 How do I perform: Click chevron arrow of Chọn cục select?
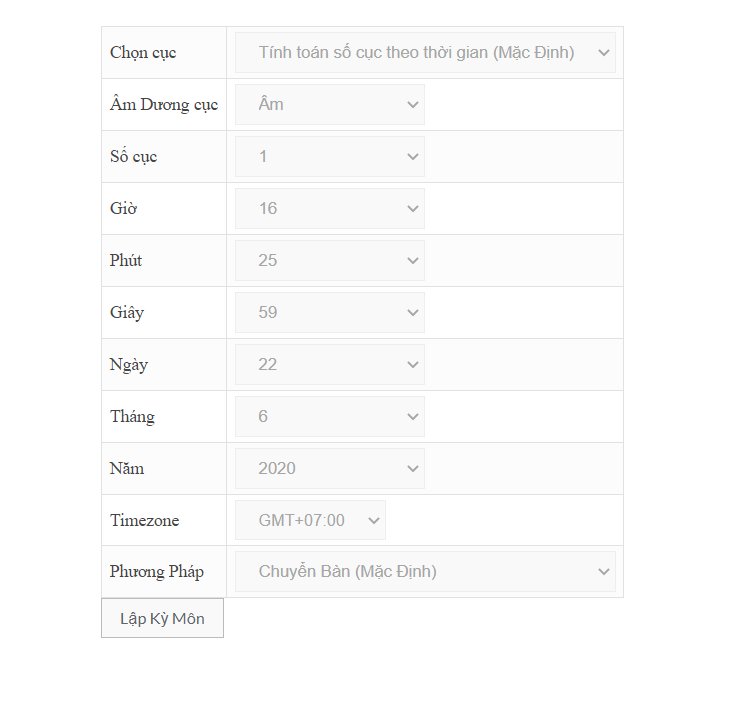603,52
